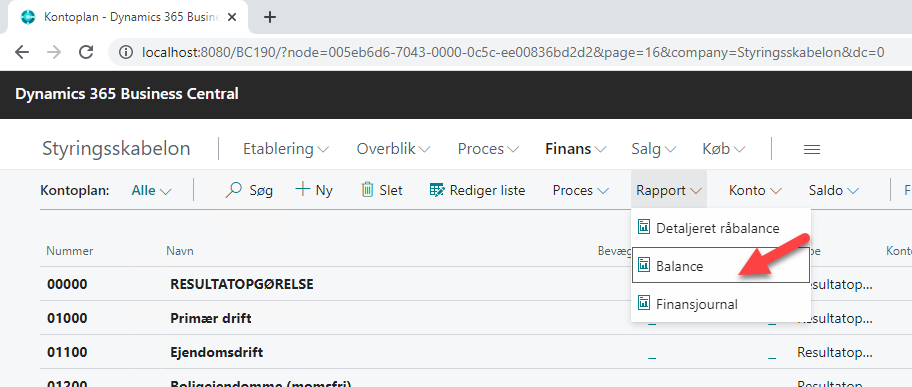Expand the Saldo action menu
The width and height of the screenshot is (912, 387).
point(834,190)
